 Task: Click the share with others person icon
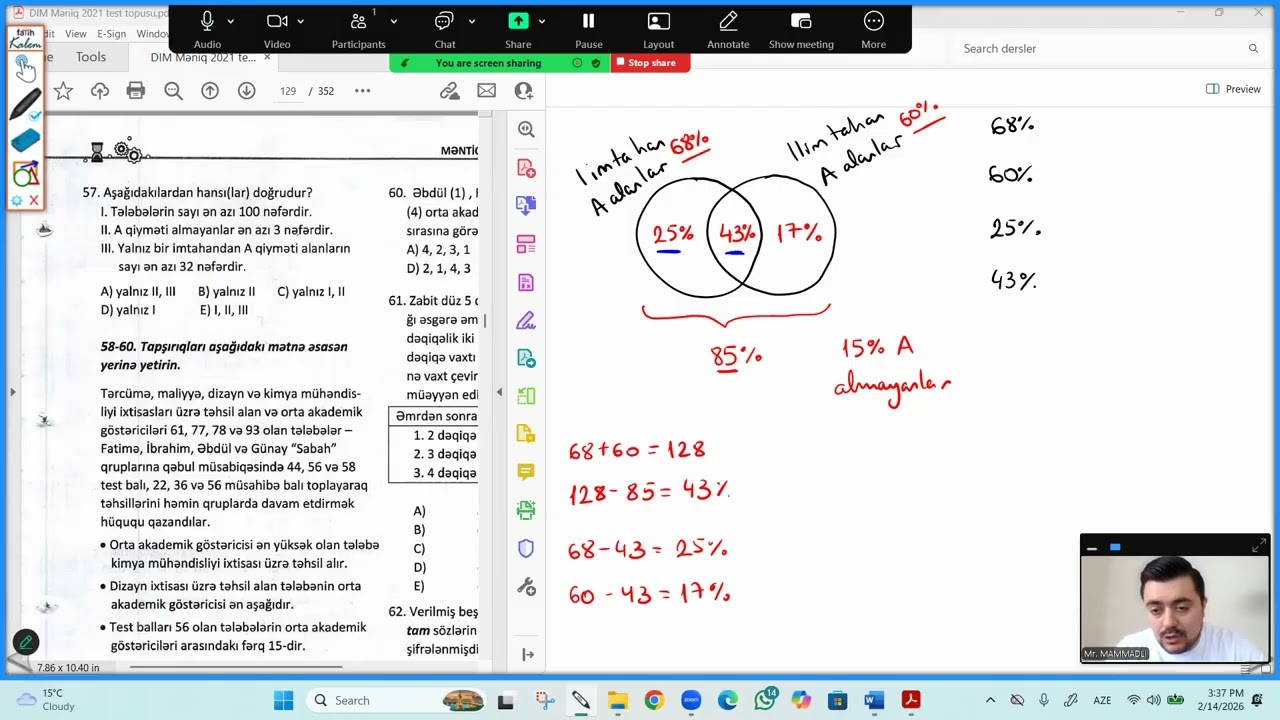523,91
